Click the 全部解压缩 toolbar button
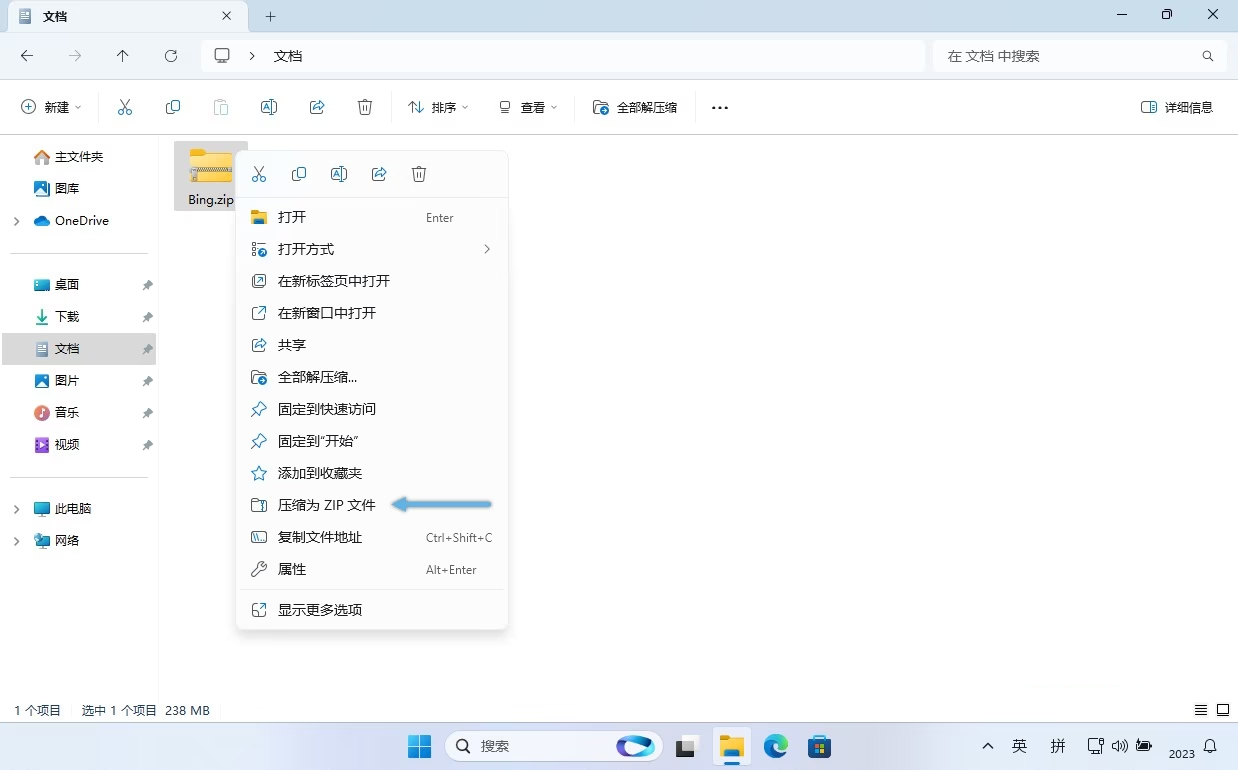Screen dimensions: 1238x770 coord(635,107)
